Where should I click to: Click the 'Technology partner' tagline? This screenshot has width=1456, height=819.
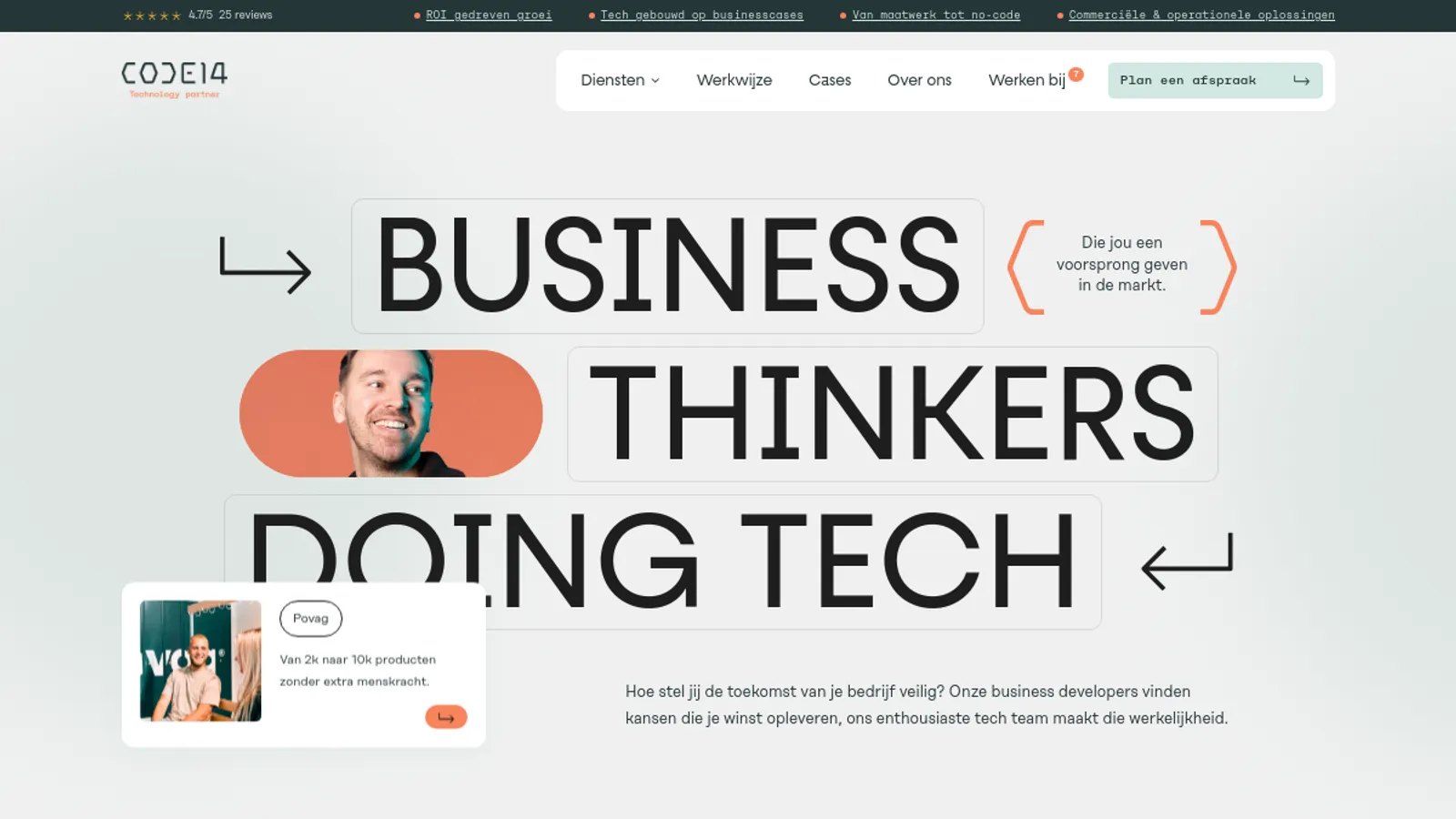174,95
